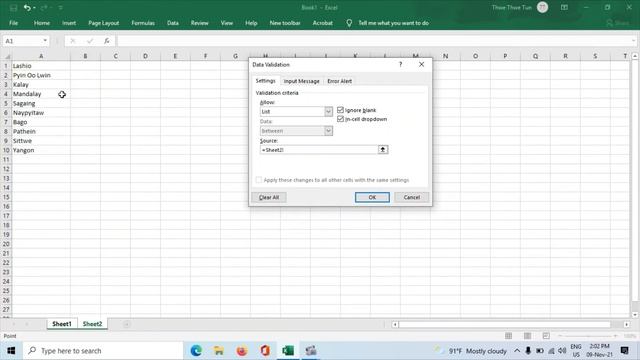Expand the Name Box dropdown arrow

click(45, 41)
